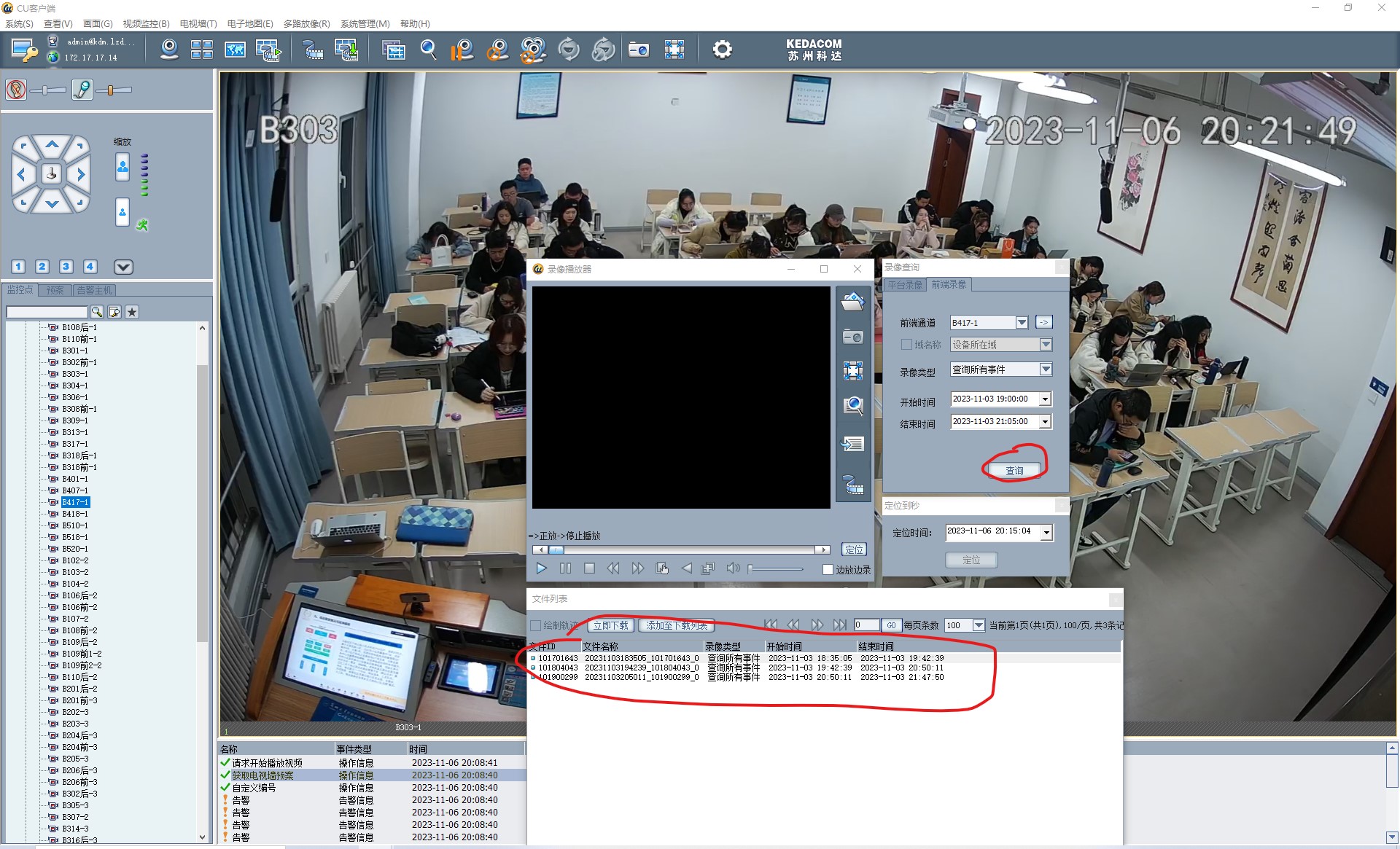The height and width of the screenshot is (849, 1400).
Task: Click the green running man icon
Action: point(142,225)
